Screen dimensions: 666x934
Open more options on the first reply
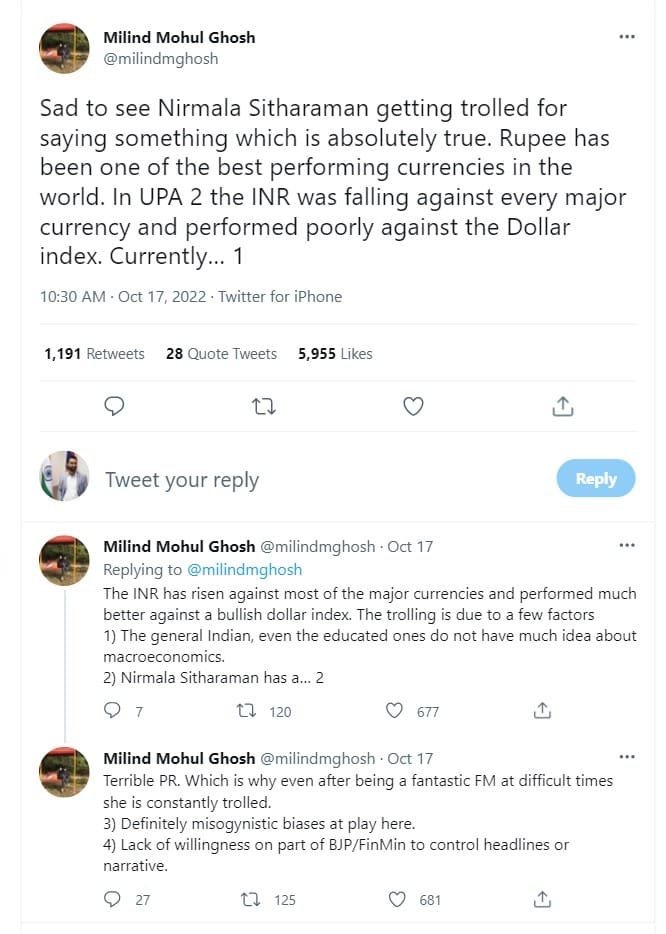coord(627,543)
